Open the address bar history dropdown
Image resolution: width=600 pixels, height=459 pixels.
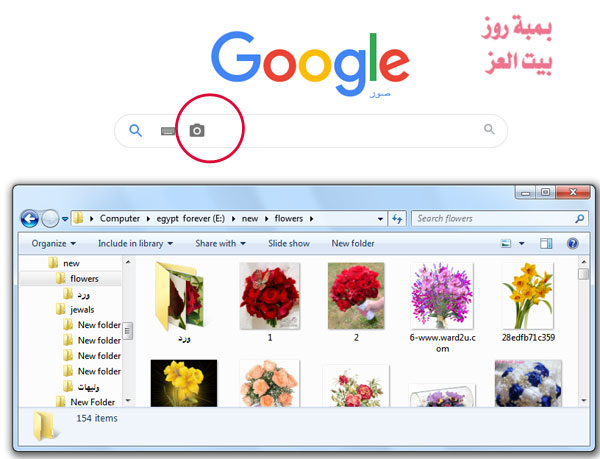[380, 219]
